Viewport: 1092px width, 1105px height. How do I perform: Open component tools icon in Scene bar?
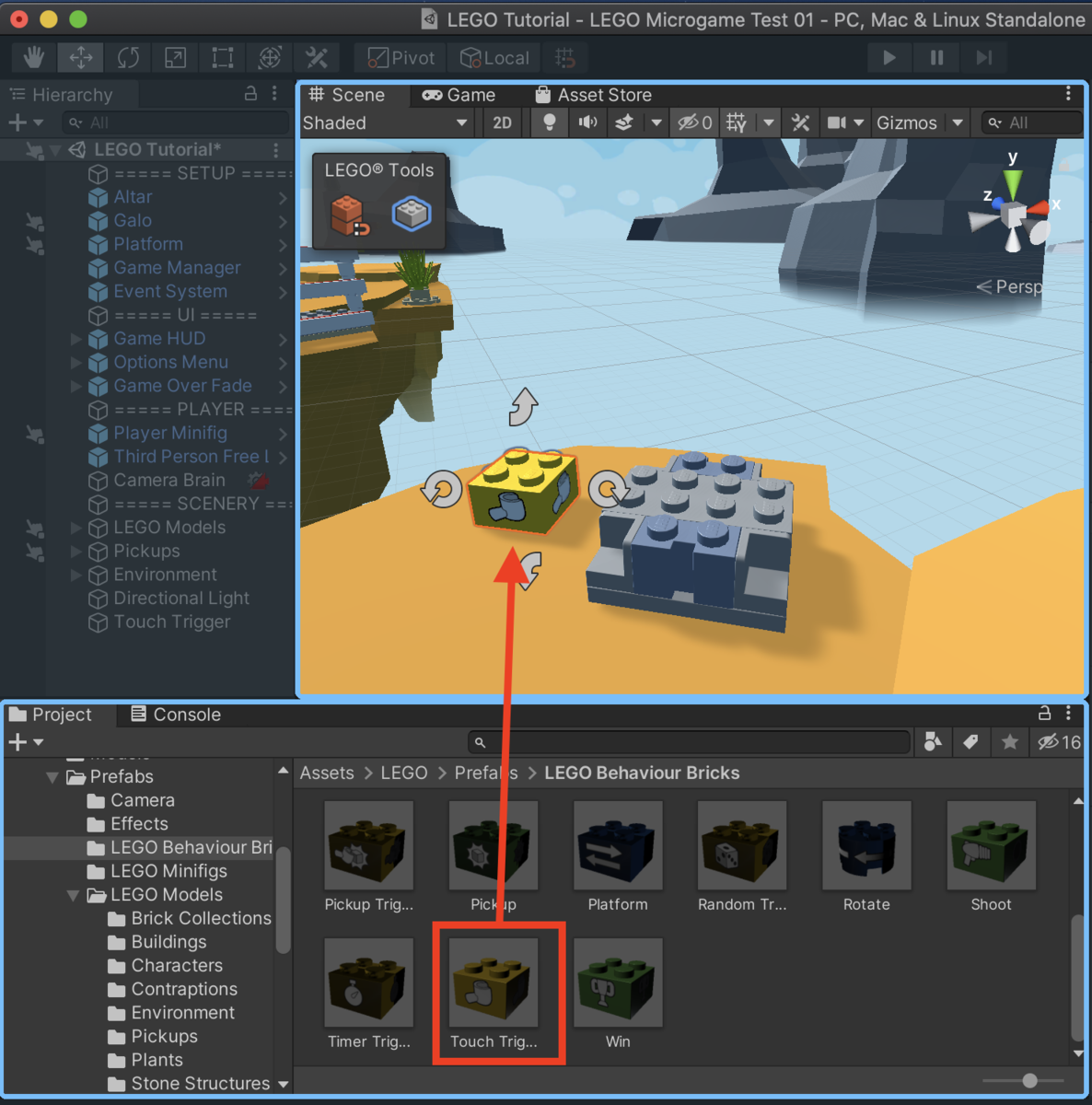click(800, 122)
